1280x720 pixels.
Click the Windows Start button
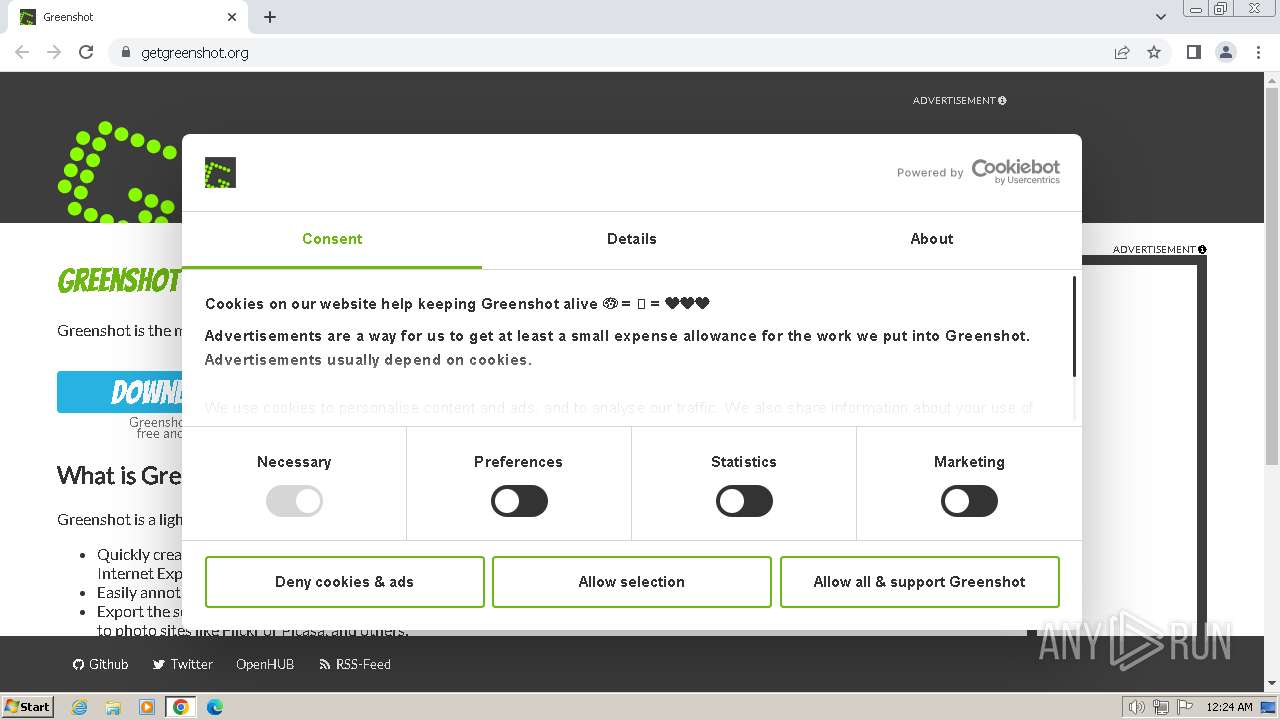(28, 706)
